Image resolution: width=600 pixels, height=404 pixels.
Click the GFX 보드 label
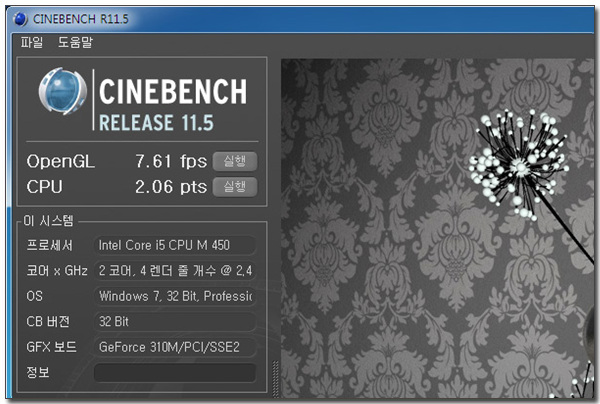coord(51,347)
